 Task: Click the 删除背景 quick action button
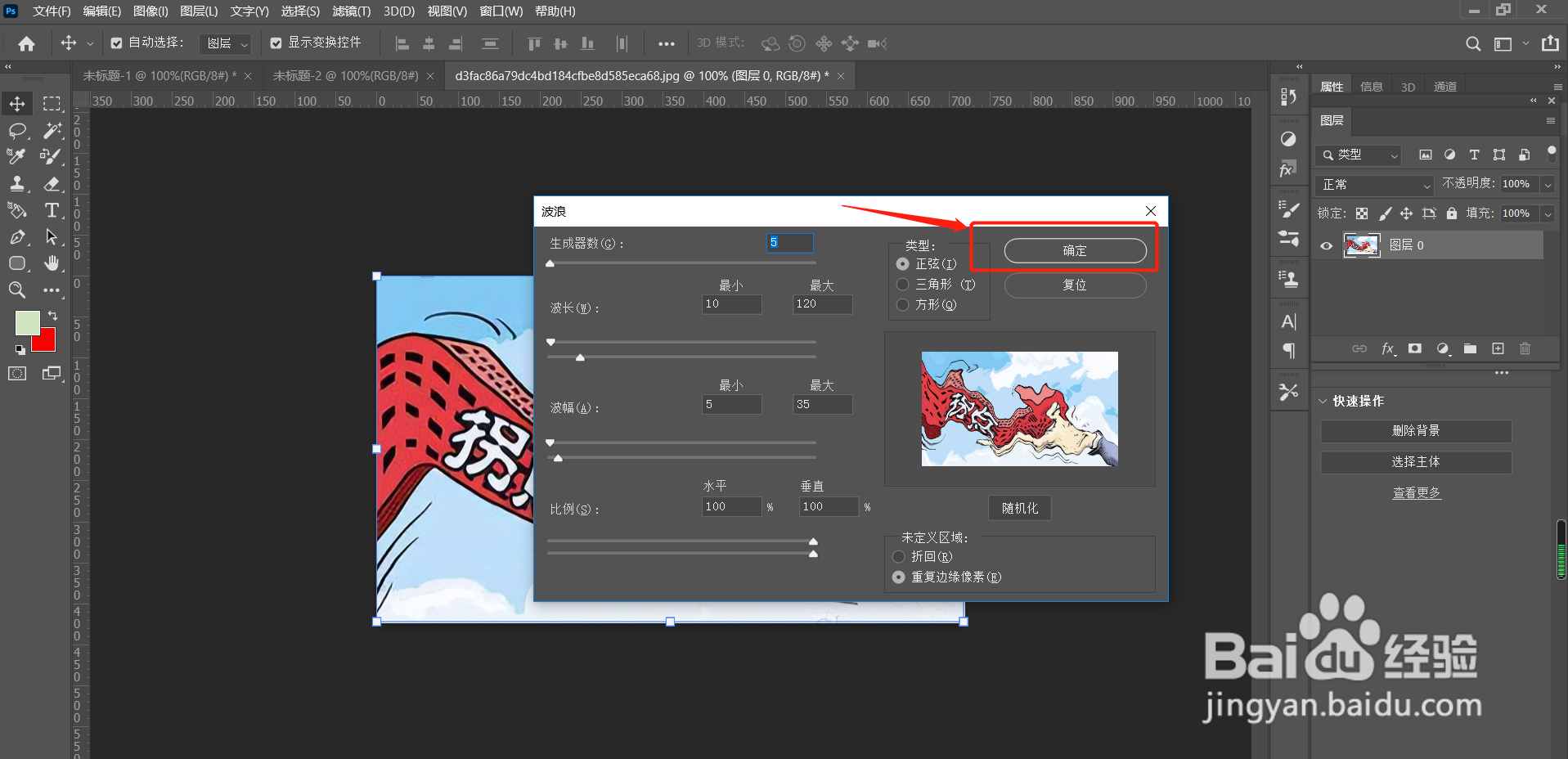click(1416, 431)
